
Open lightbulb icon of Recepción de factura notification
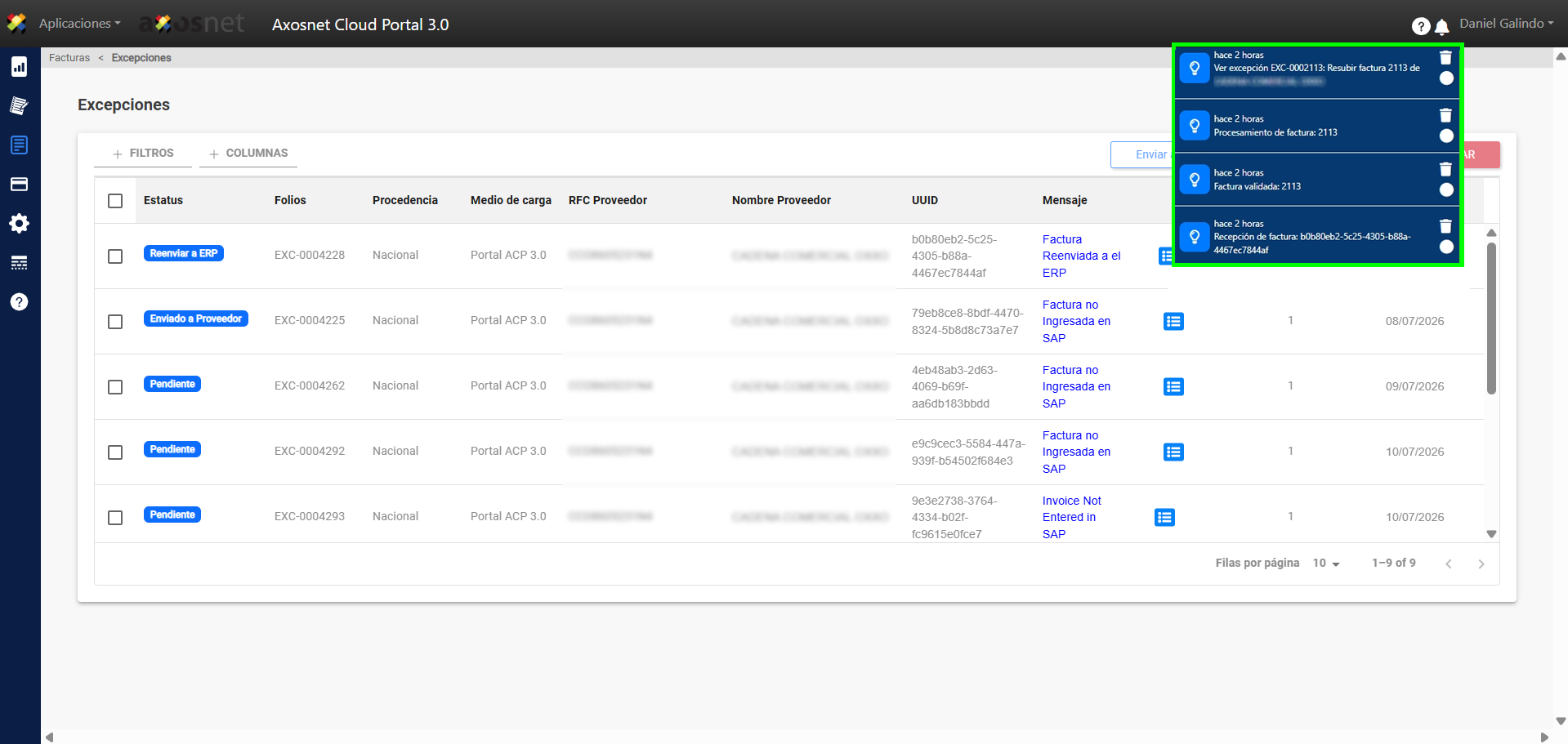click(x=1195, y=237)
